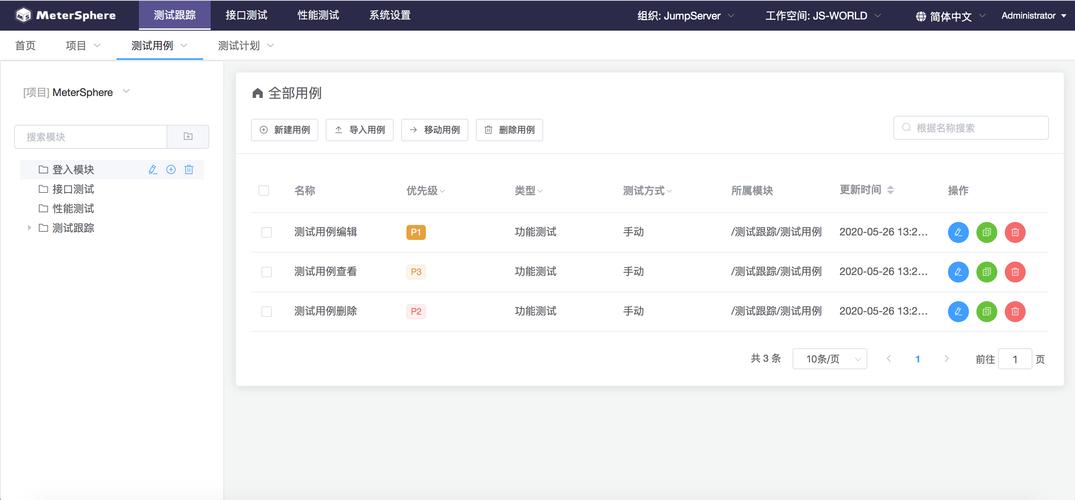Open the [项目] MeterSphere project selector
The image size is (1075, 500).
click(76, 92)
